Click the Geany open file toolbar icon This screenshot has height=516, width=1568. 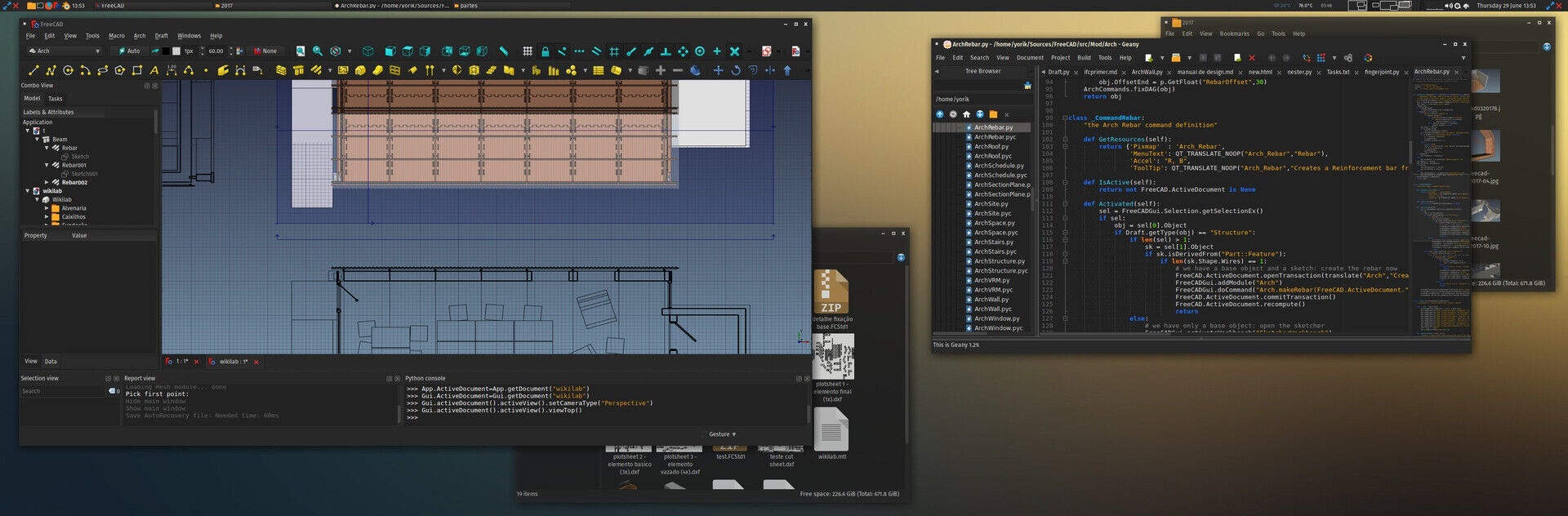[x=1176, y=58]
